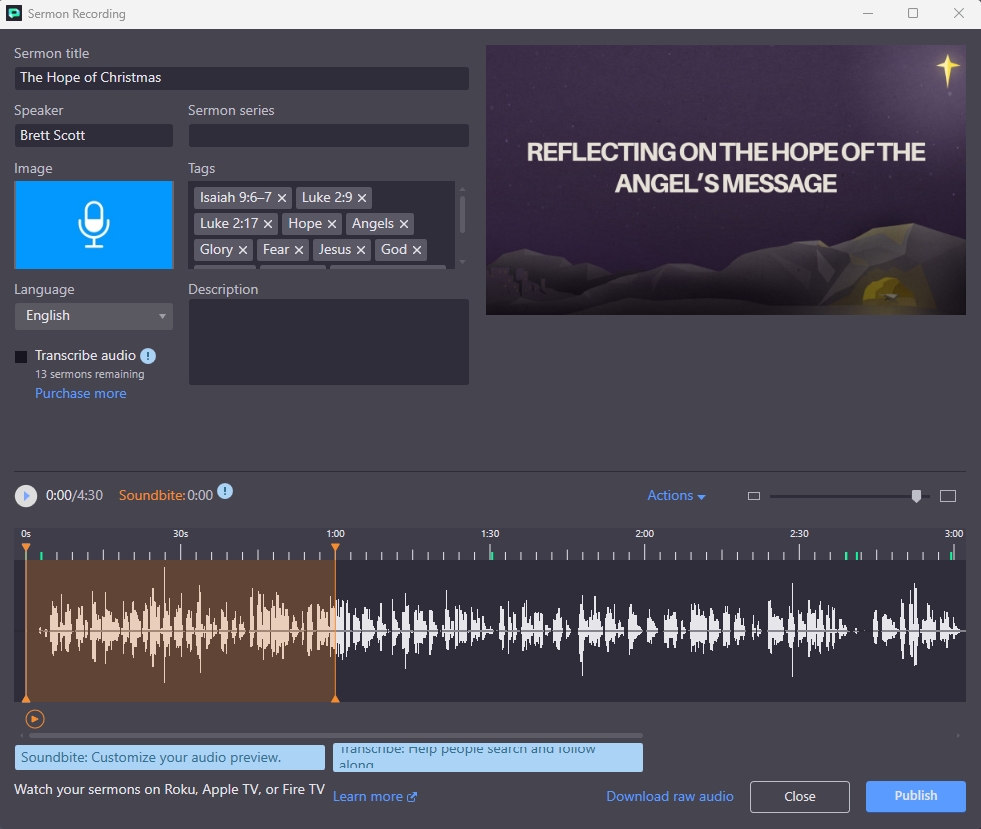The height and width of the screenshot is (829, 981).
Task: Click the Transcribe audio info icon
Action: pos(148,356)
